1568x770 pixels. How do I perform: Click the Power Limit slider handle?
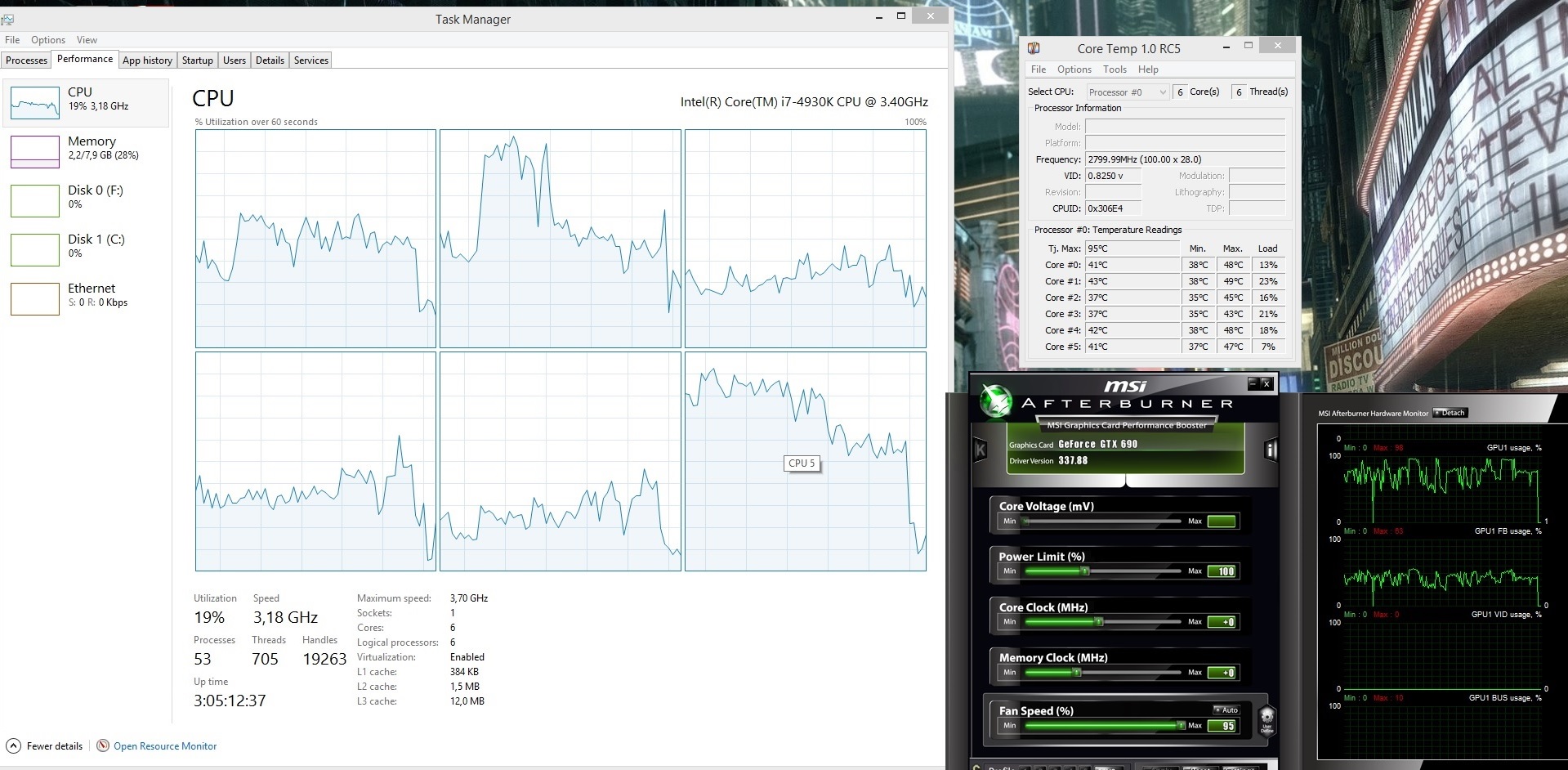[1085, 571]
